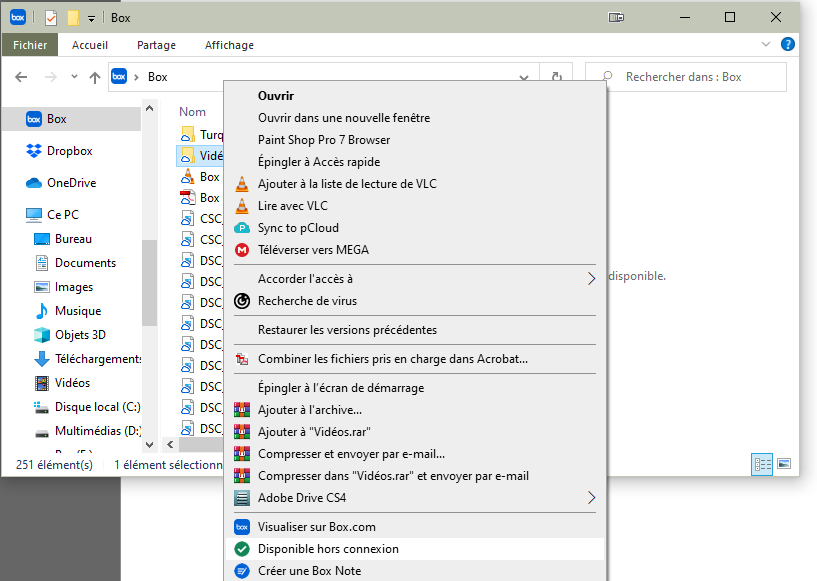
Task: Open the quick access toolbar customize arrow
Action: click(91, 19)
